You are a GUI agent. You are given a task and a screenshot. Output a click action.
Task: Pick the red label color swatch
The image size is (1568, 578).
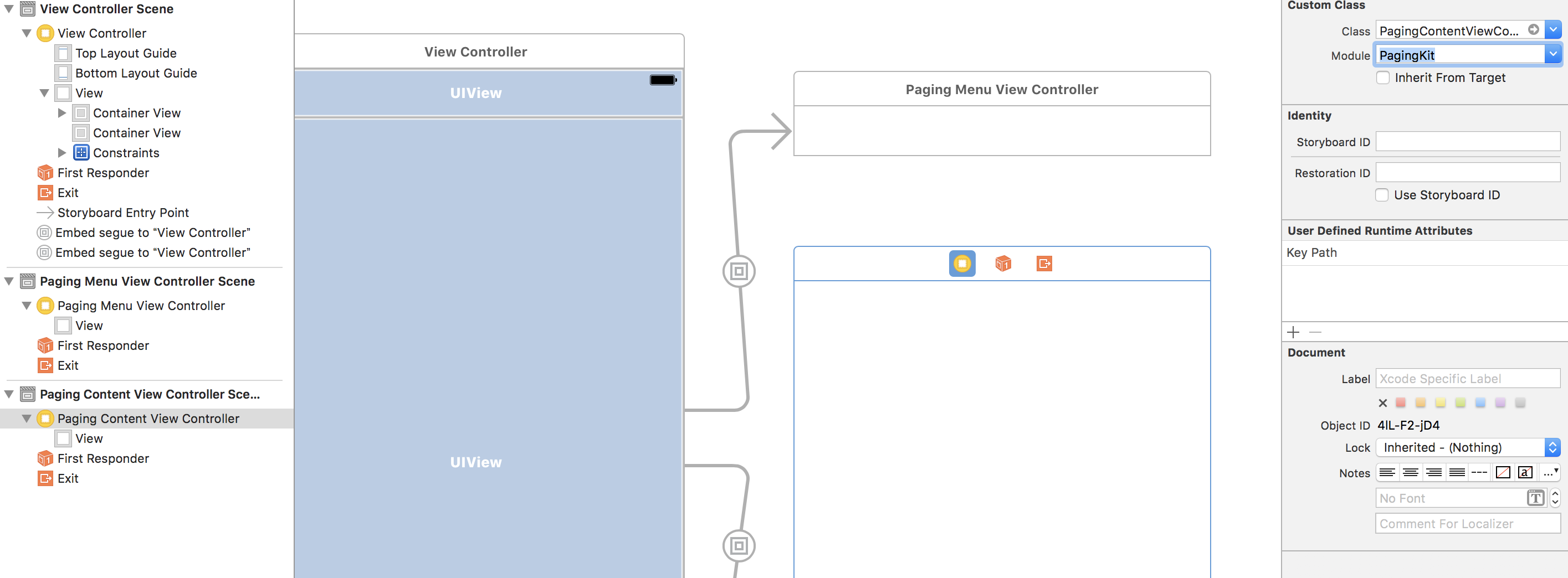(x=1400, y=402)
